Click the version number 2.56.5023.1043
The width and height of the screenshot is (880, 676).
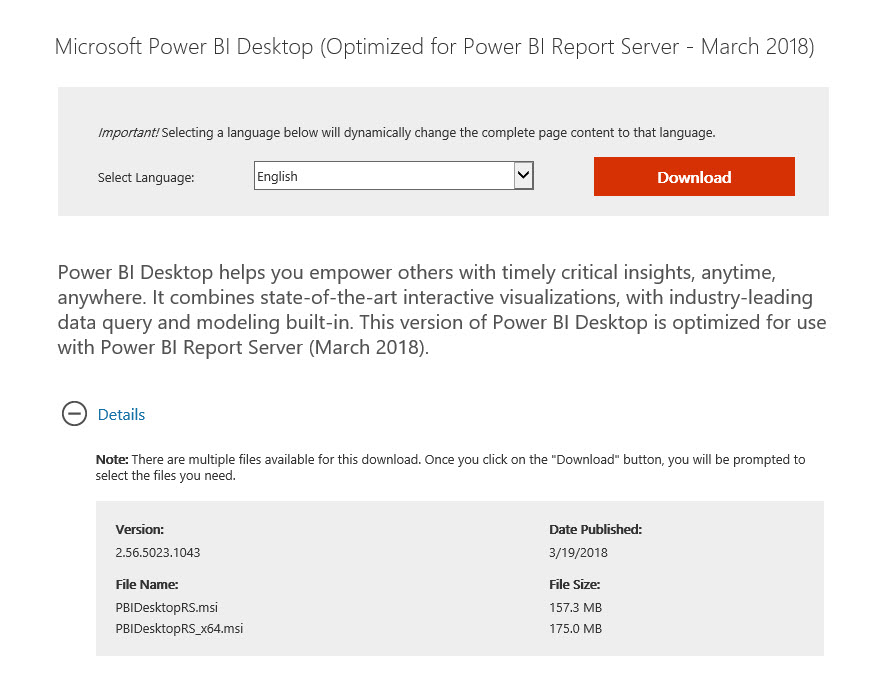pos(158,553)
